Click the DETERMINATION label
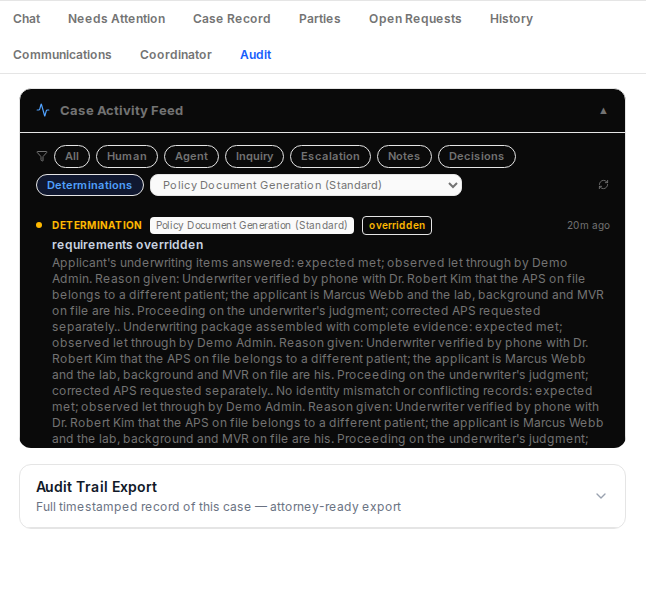This screenshot has height=605, width=646. coord(97,225)
